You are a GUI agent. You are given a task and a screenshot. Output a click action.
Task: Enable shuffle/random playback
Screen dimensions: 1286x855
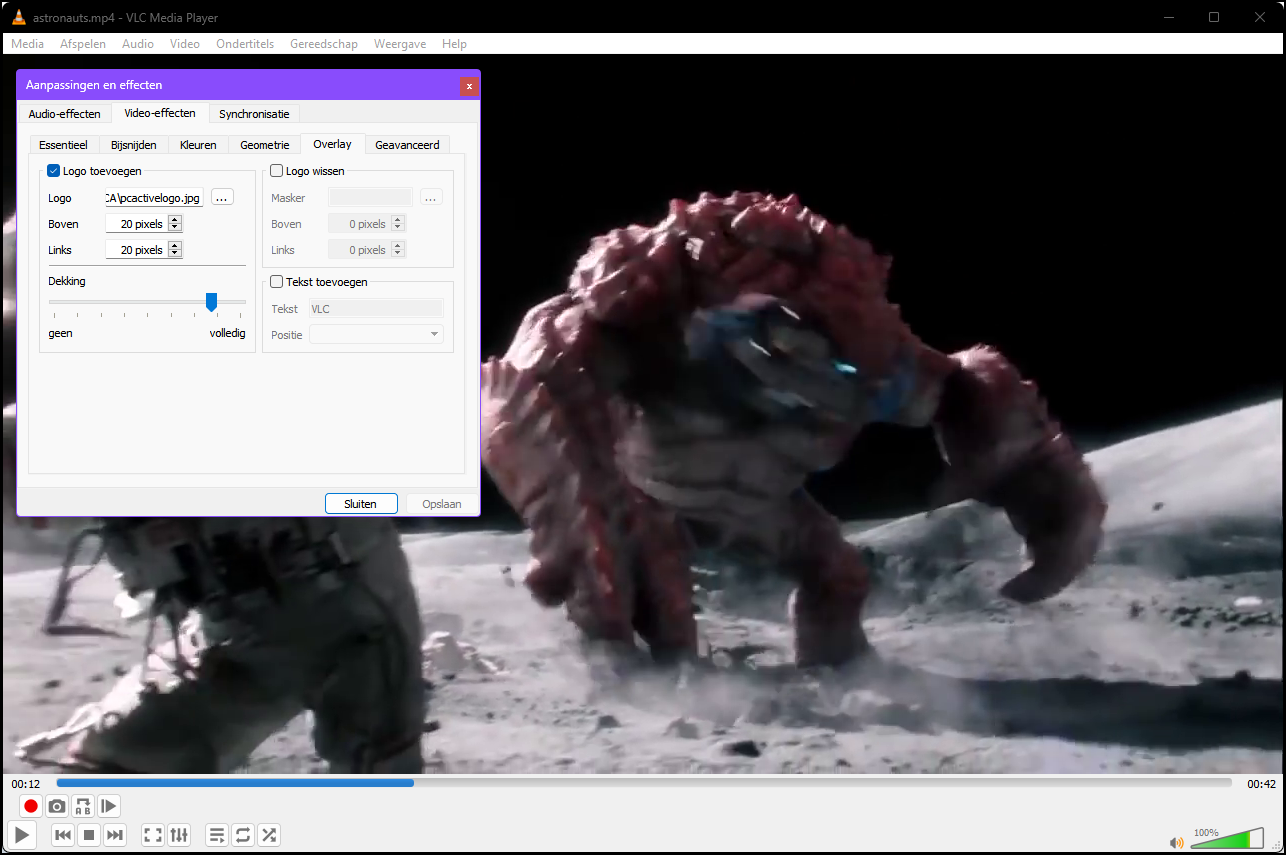268,835
